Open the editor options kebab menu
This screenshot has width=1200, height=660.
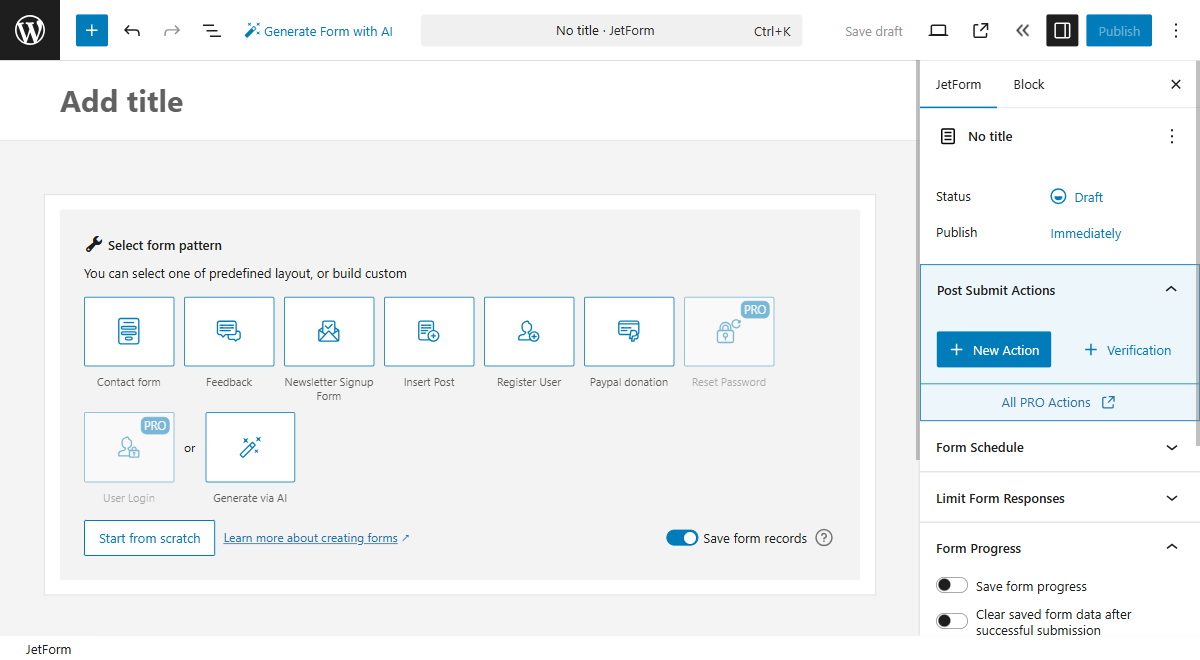(x=1175, y=30)
